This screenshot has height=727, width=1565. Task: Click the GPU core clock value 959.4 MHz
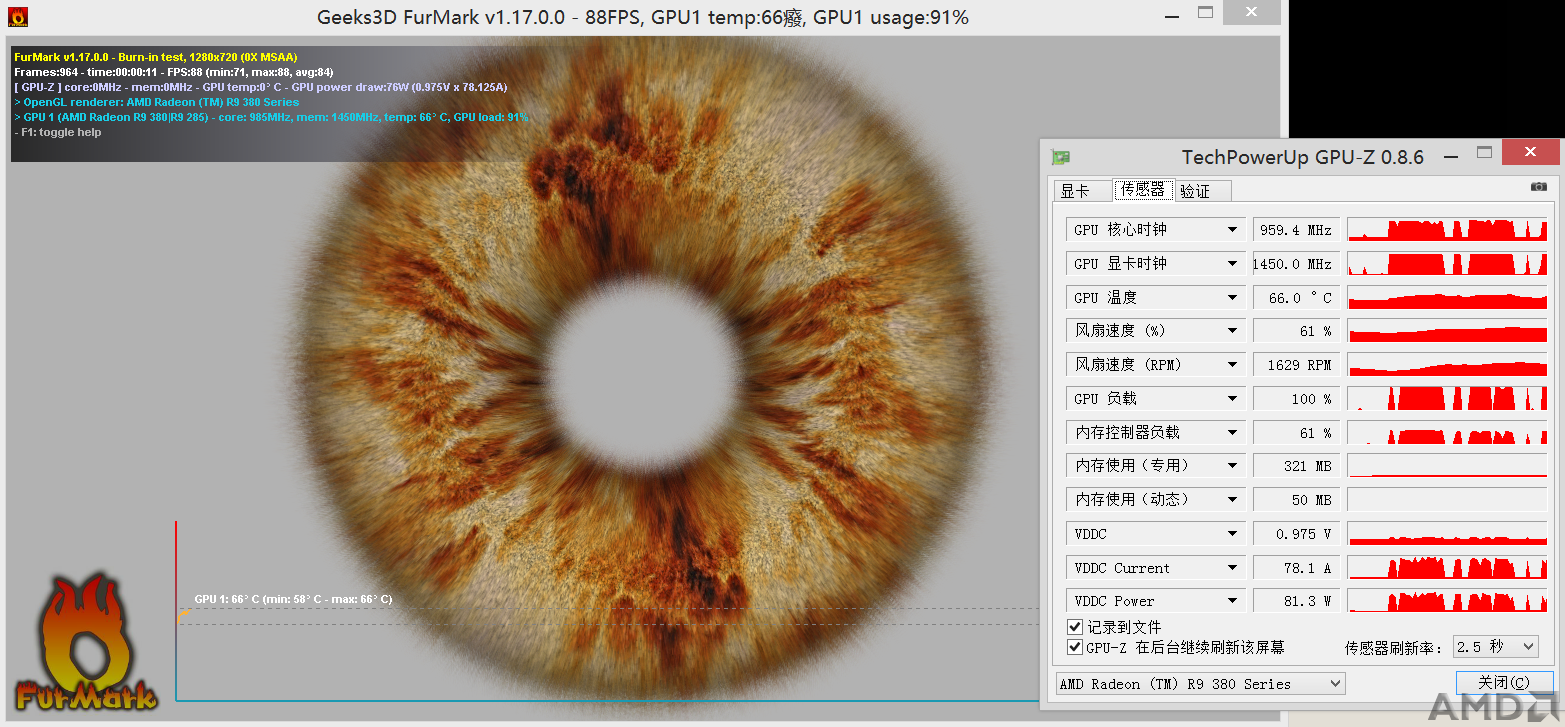coord(1294,230)
